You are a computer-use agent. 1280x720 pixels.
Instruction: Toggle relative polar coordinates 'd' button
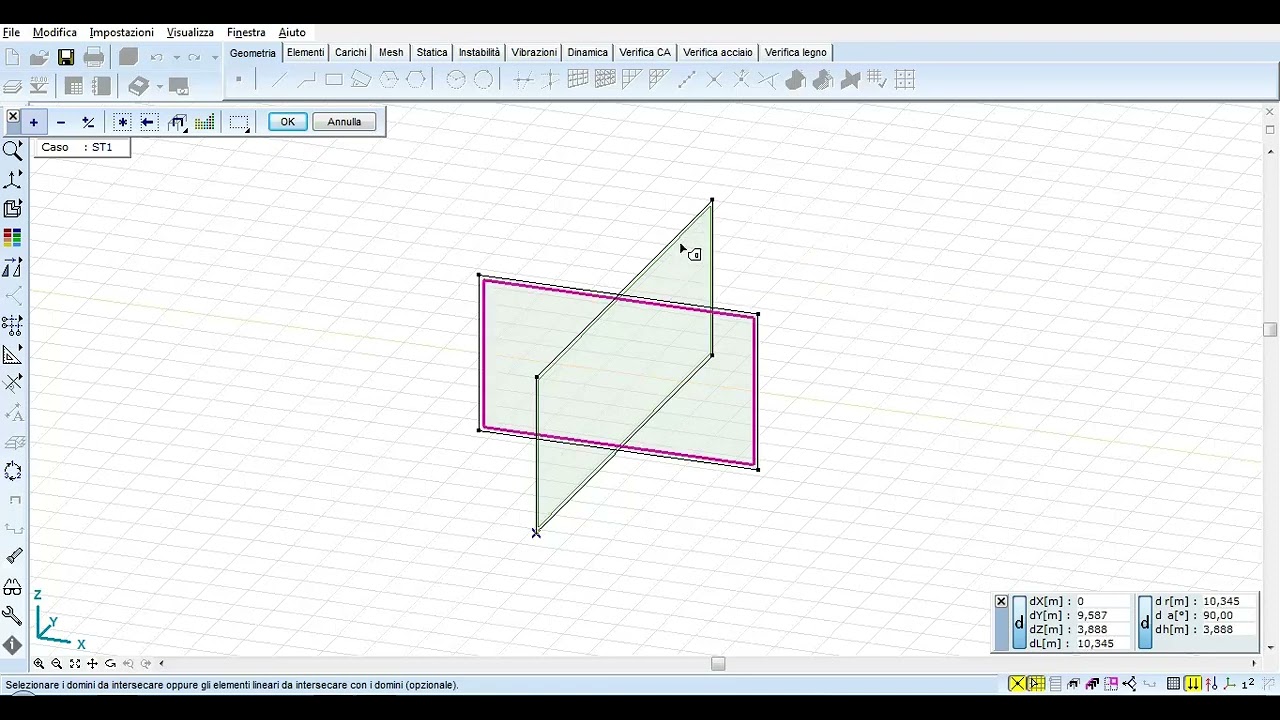pos(1145,623)
